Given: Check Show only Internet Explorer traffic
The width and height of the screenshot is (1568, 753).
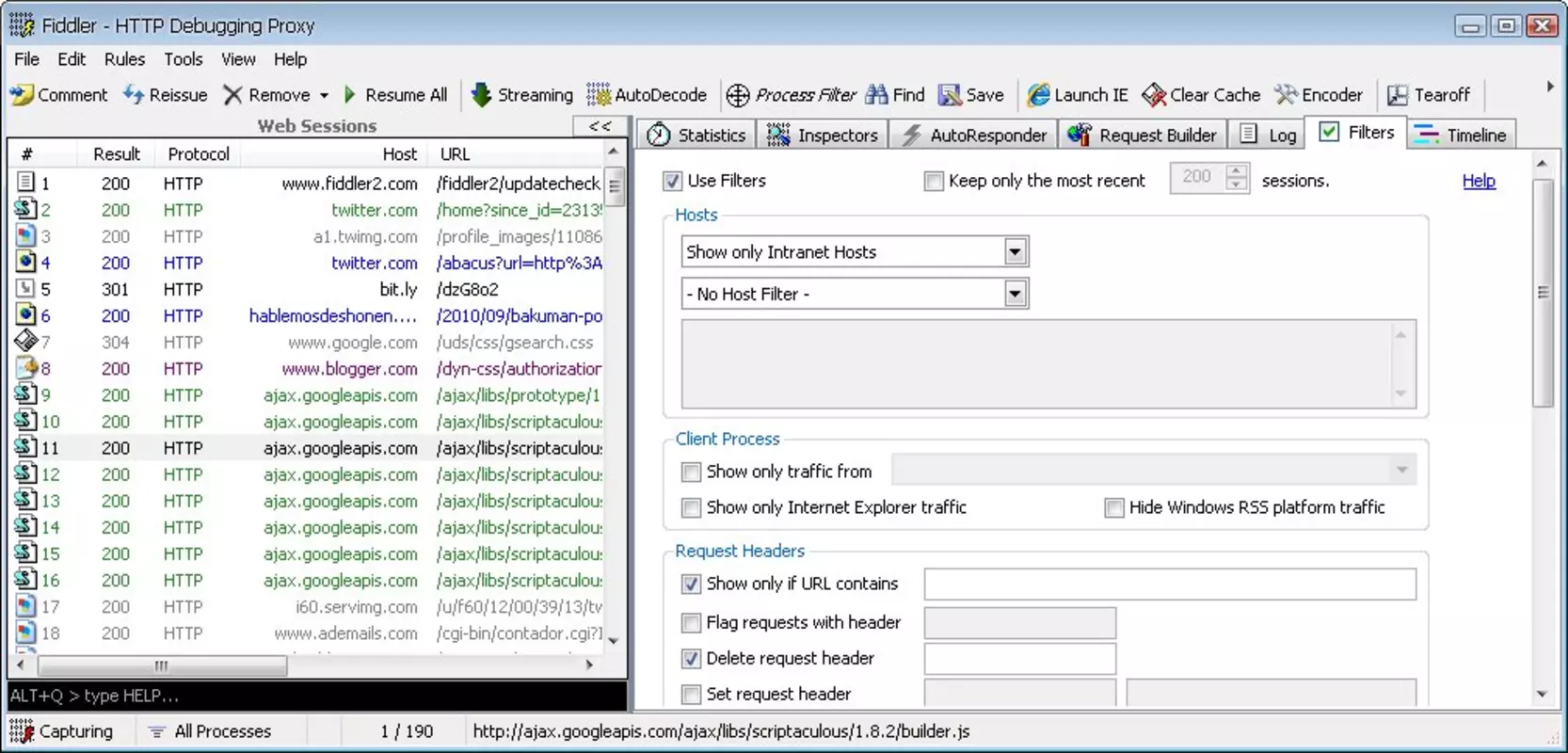Looking at the screenshot, I should [691, 507].
